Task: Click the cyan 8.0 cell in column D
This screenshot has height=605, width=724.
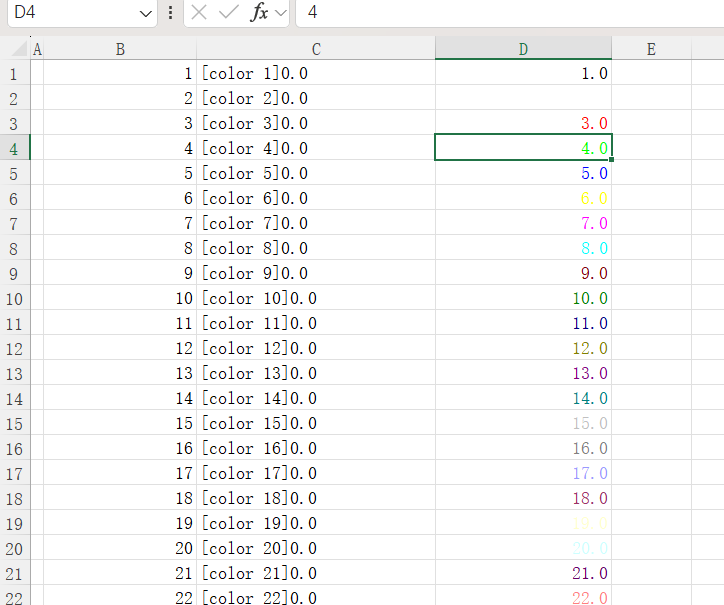Action: (523, 248)
